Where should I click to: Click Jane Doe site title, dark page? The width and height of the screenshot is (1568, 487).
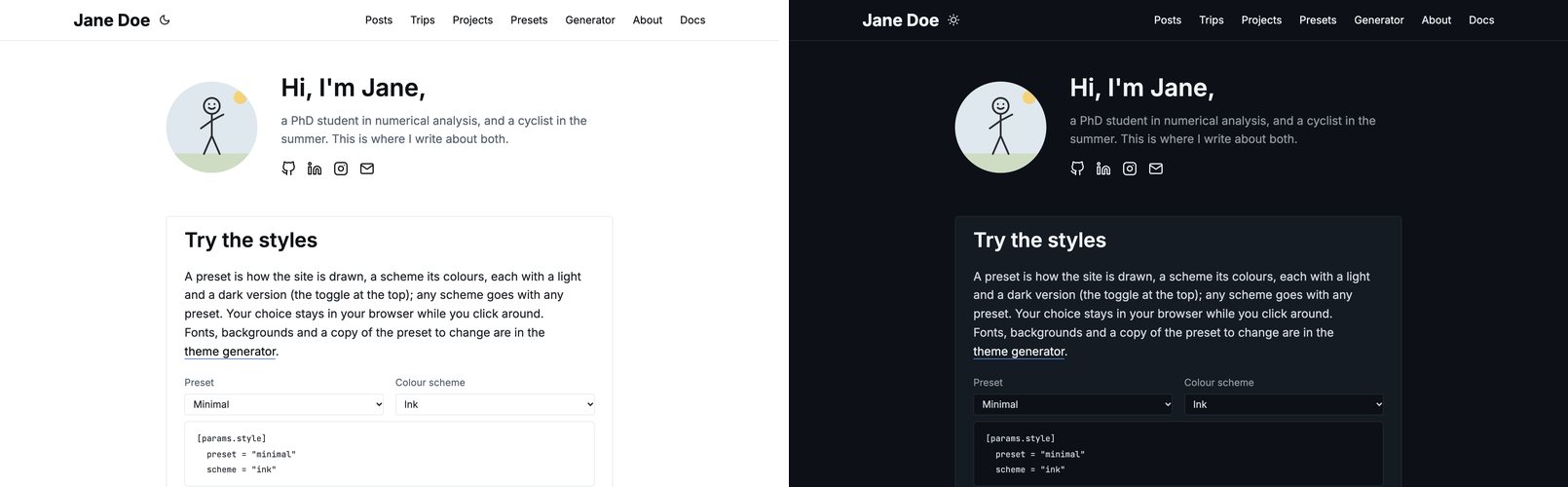(x=901, y=19)
